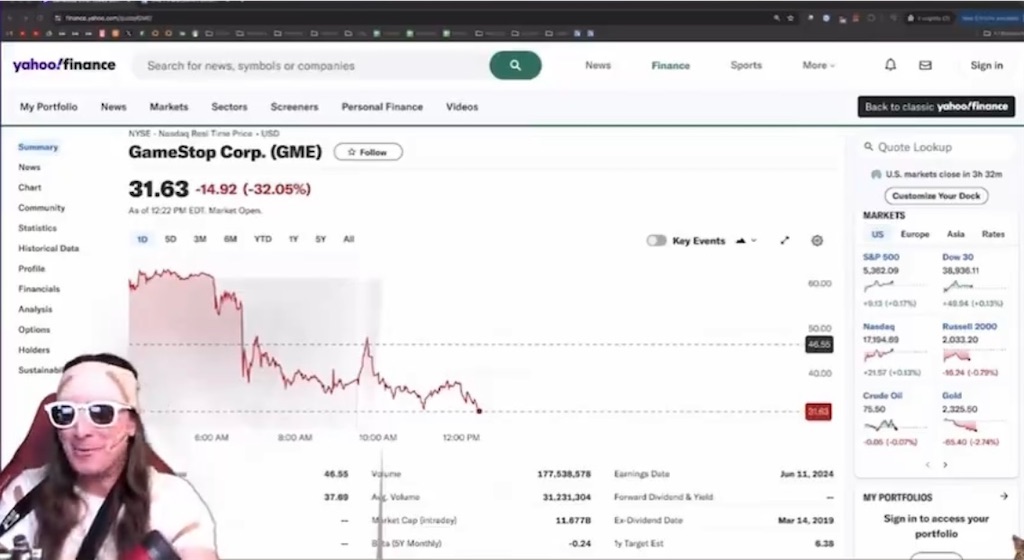Select the YTD chart range

[263, 240]
